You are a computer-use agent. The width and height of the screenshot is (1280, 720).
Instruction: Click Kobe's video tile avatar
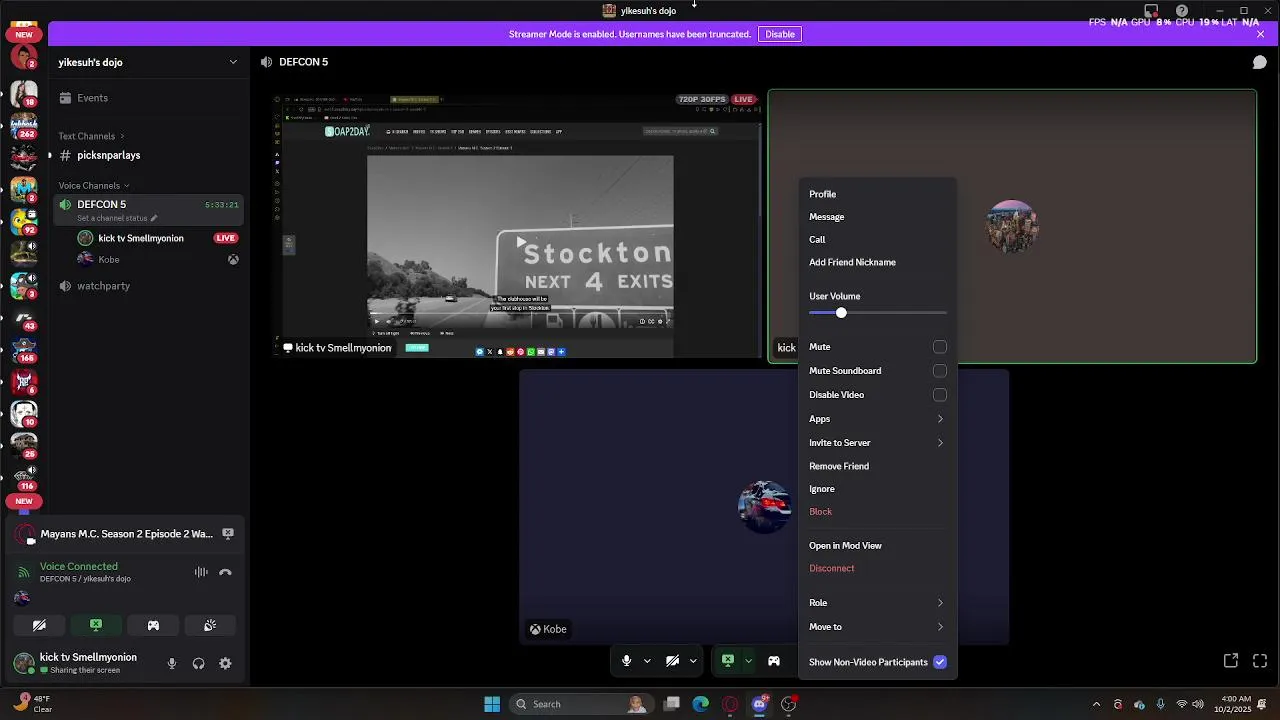(764, 507)
